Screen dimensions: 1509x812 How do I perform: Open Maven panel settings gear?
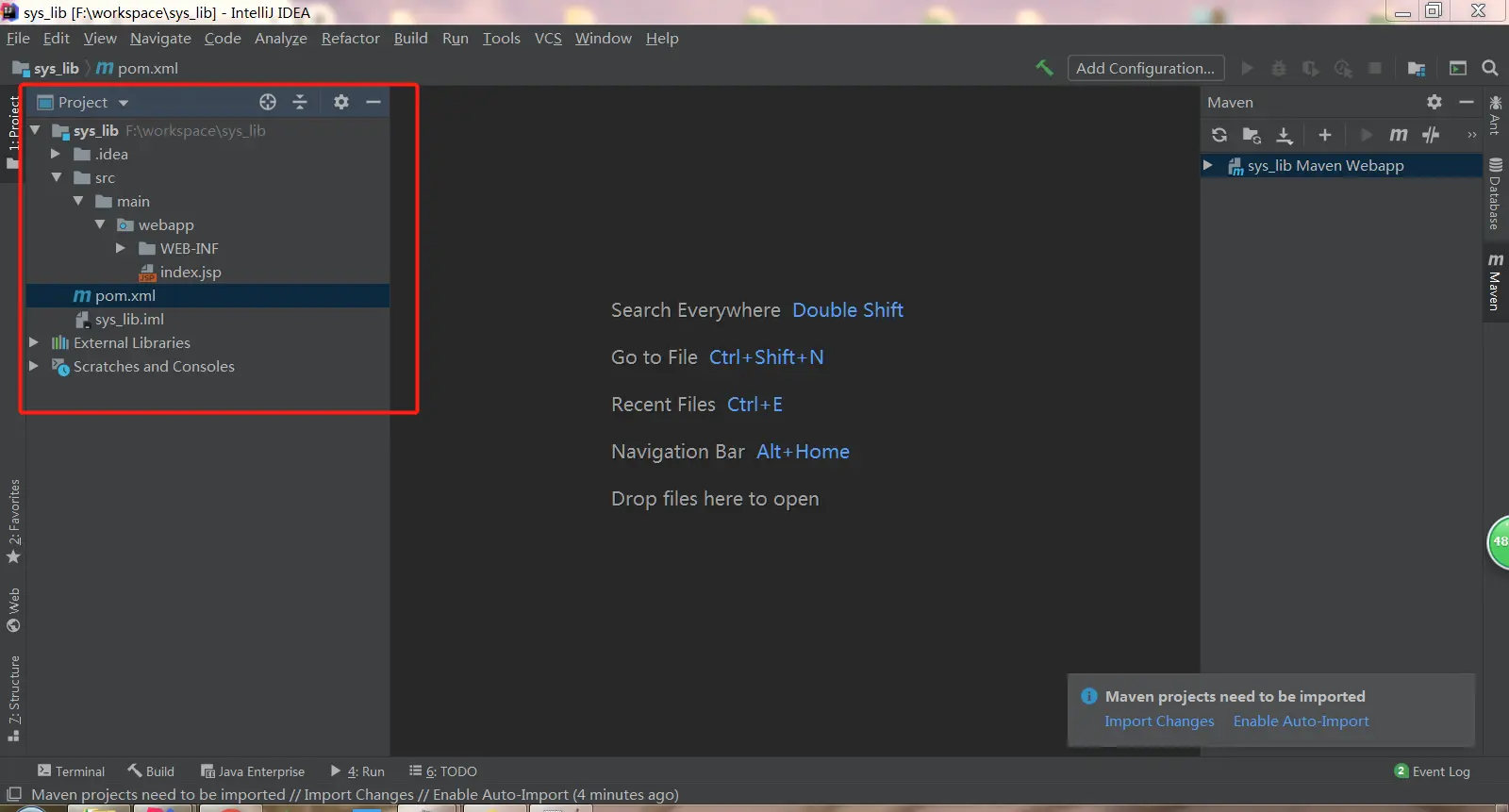click(x=1434, y=102)
